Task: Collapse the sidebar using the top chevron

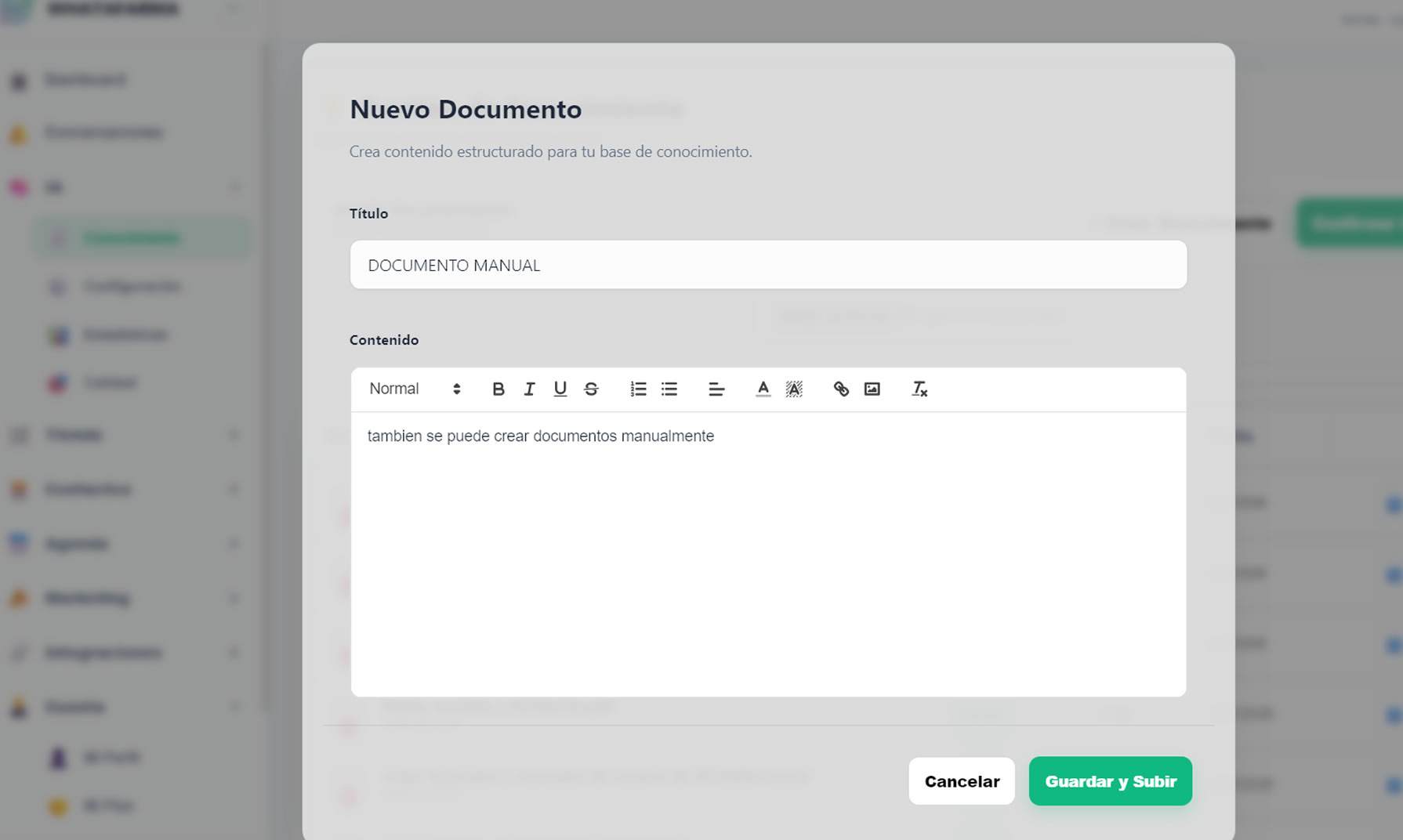Action: pos(234,9)
